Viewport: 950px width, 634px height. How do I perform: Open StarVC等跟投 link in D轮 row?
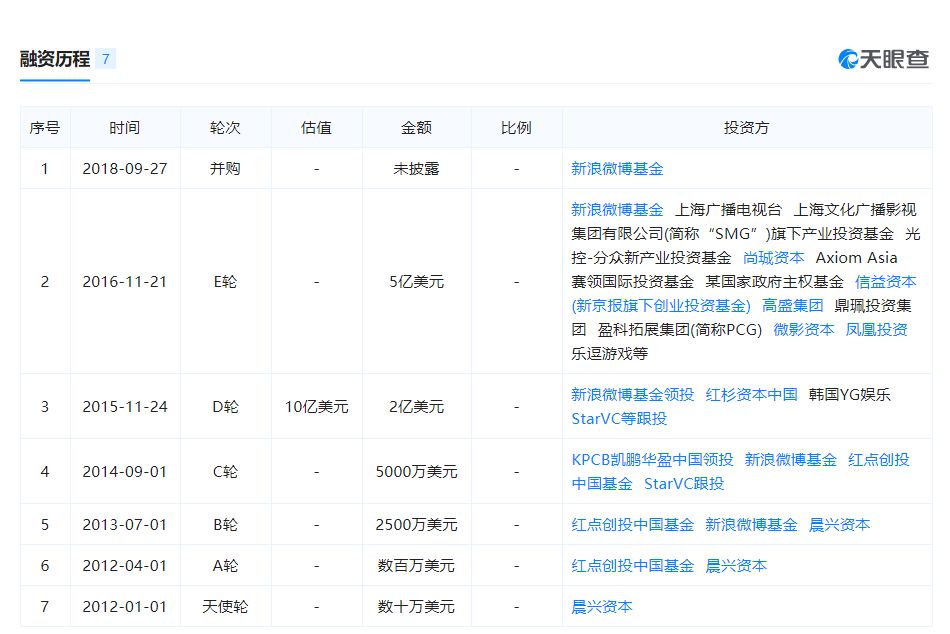[x=619, y=419]
